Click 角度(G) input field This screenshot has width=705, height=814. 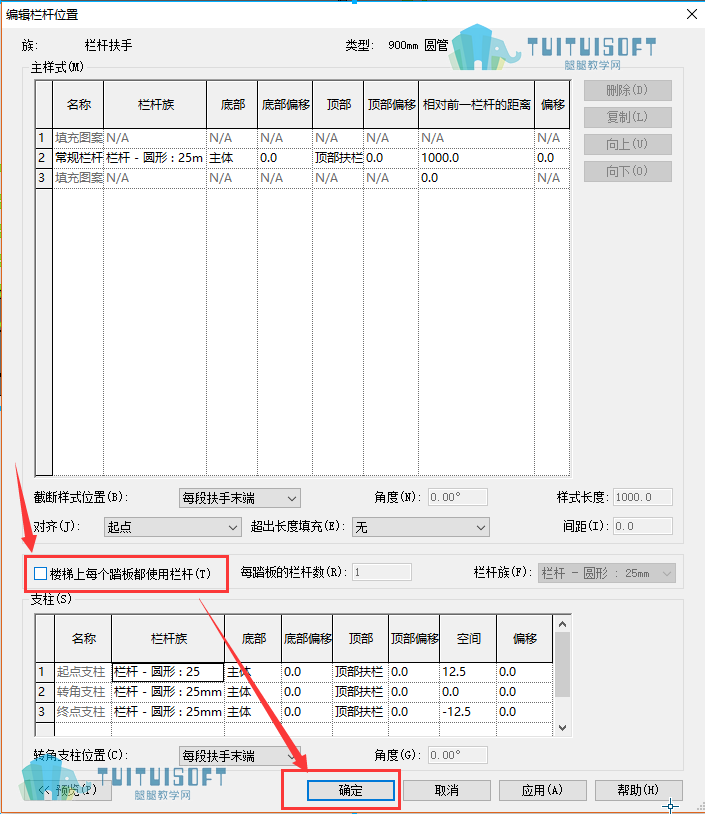tap(457, 755)
